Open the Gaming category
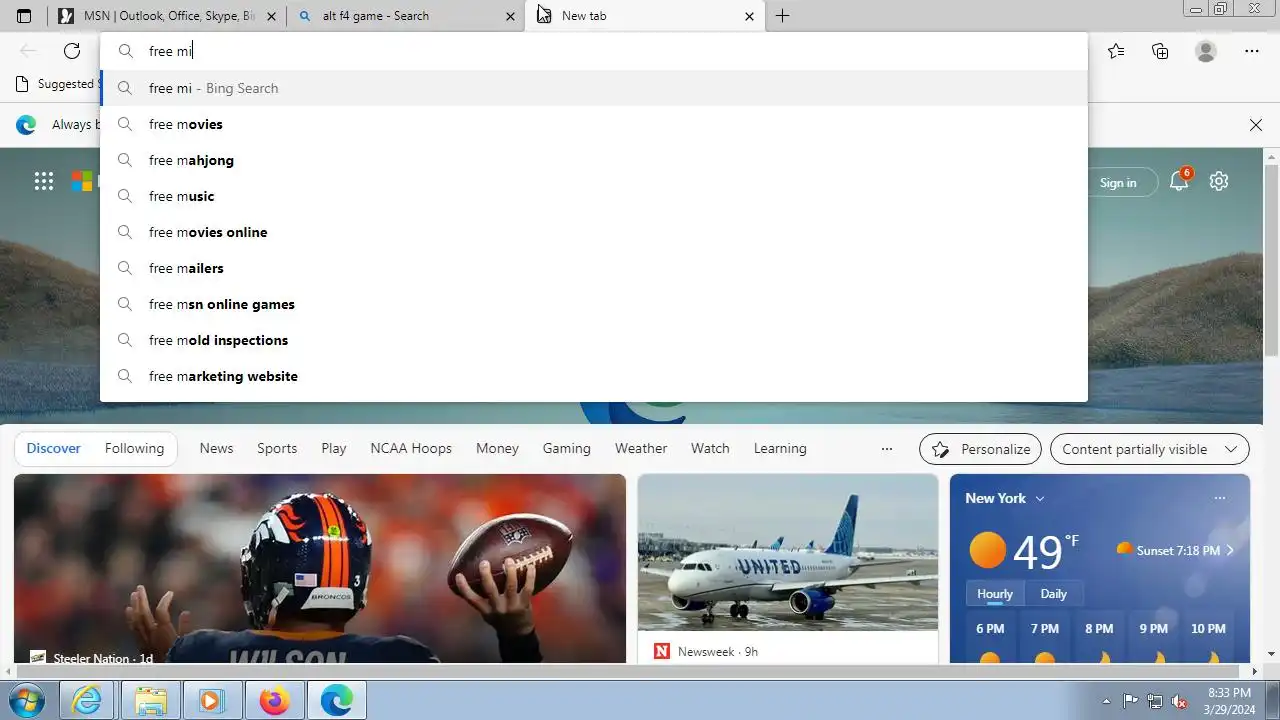The image size is (1280, 720). [x=567, y=449]
